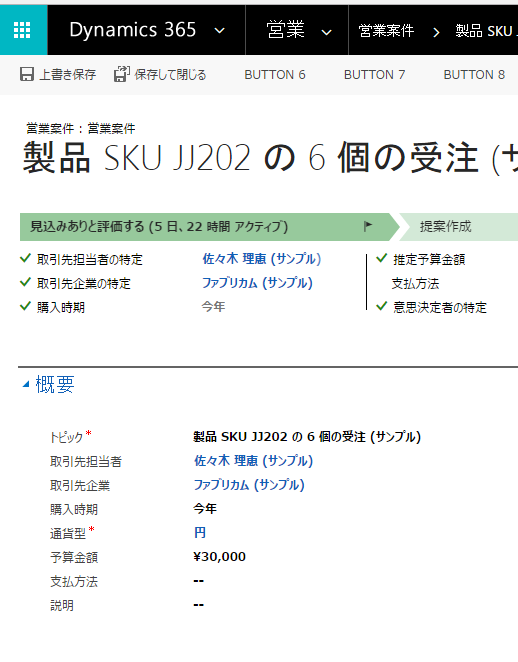Expand the 営業 area dropdown chevron
Screen dimensions: 518x662
(326, 32)
